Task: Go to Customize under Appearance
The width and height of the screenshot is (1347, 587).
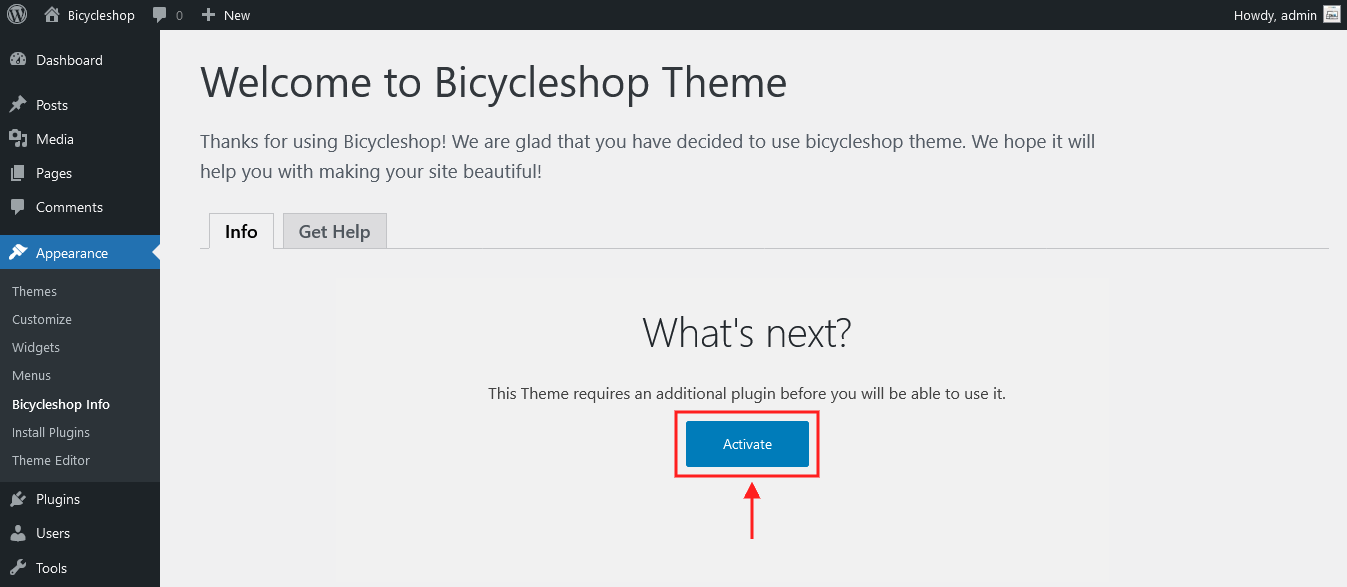Action: [x=42, y=319]
